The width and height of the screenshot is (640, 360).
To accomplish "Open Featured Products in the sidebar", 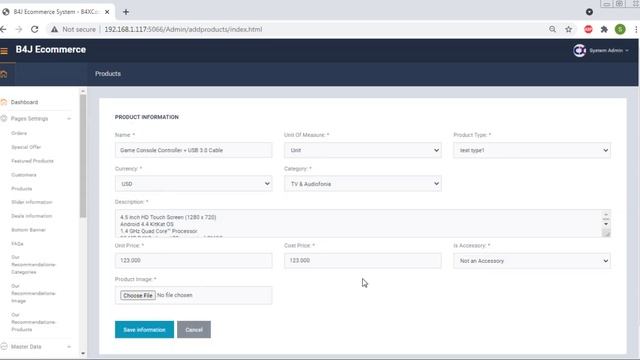I will point(32,161).
